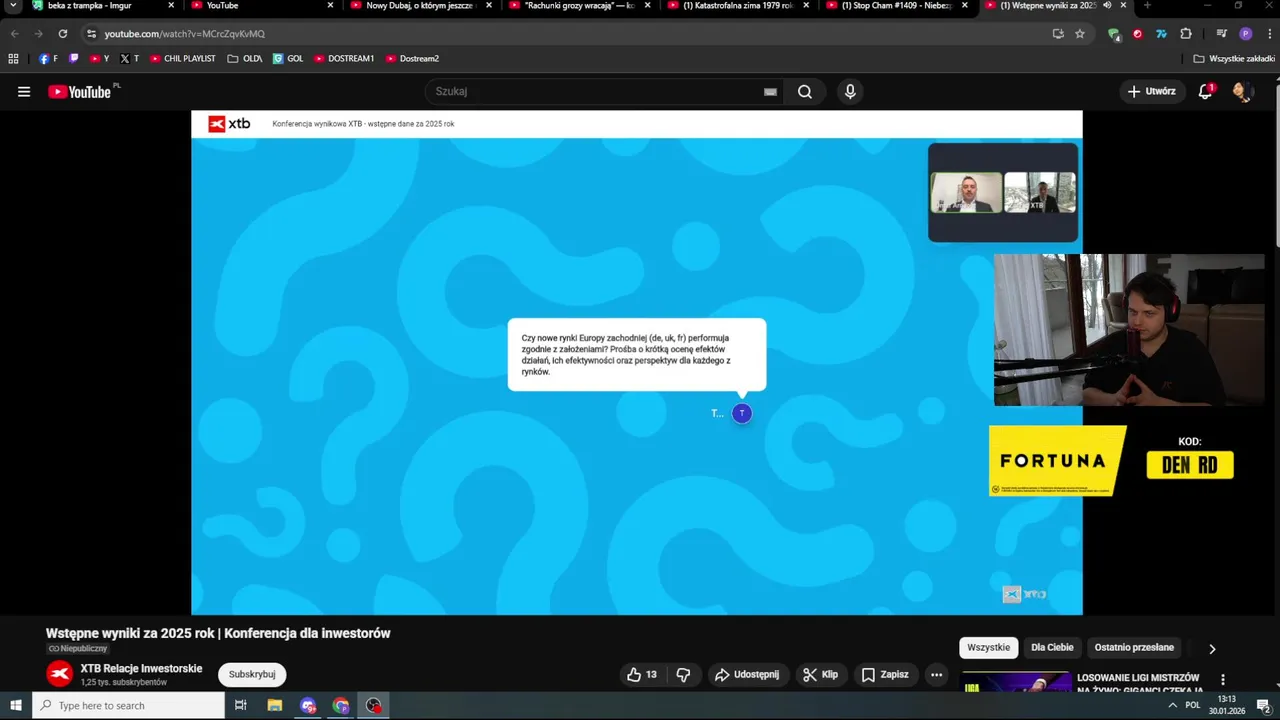Screen dimensions: 1280x720
Task: Open the XTB Relacje Inwestorskie channel avatar
Action: click(x=60, y=674)
